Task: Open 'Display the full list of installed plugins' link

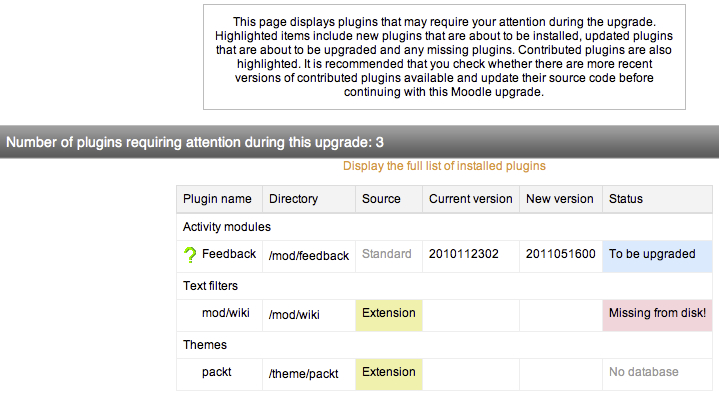Action: tap(444, 166)
